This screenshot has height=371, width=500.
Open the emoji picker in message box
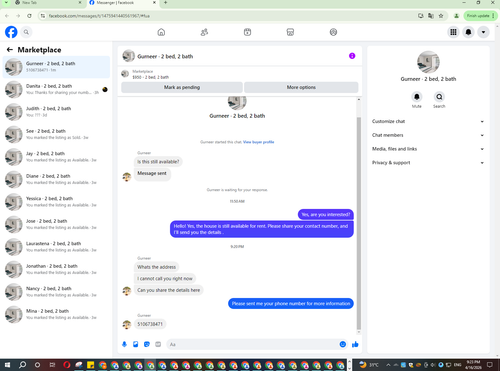[x=343, y=344]
